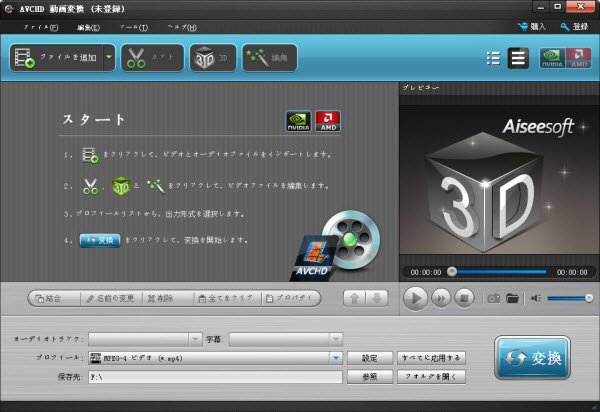The width and height of the screenshot is (600, 412).
Task: Switch to detailed list view mode
Action: (493, 58)
